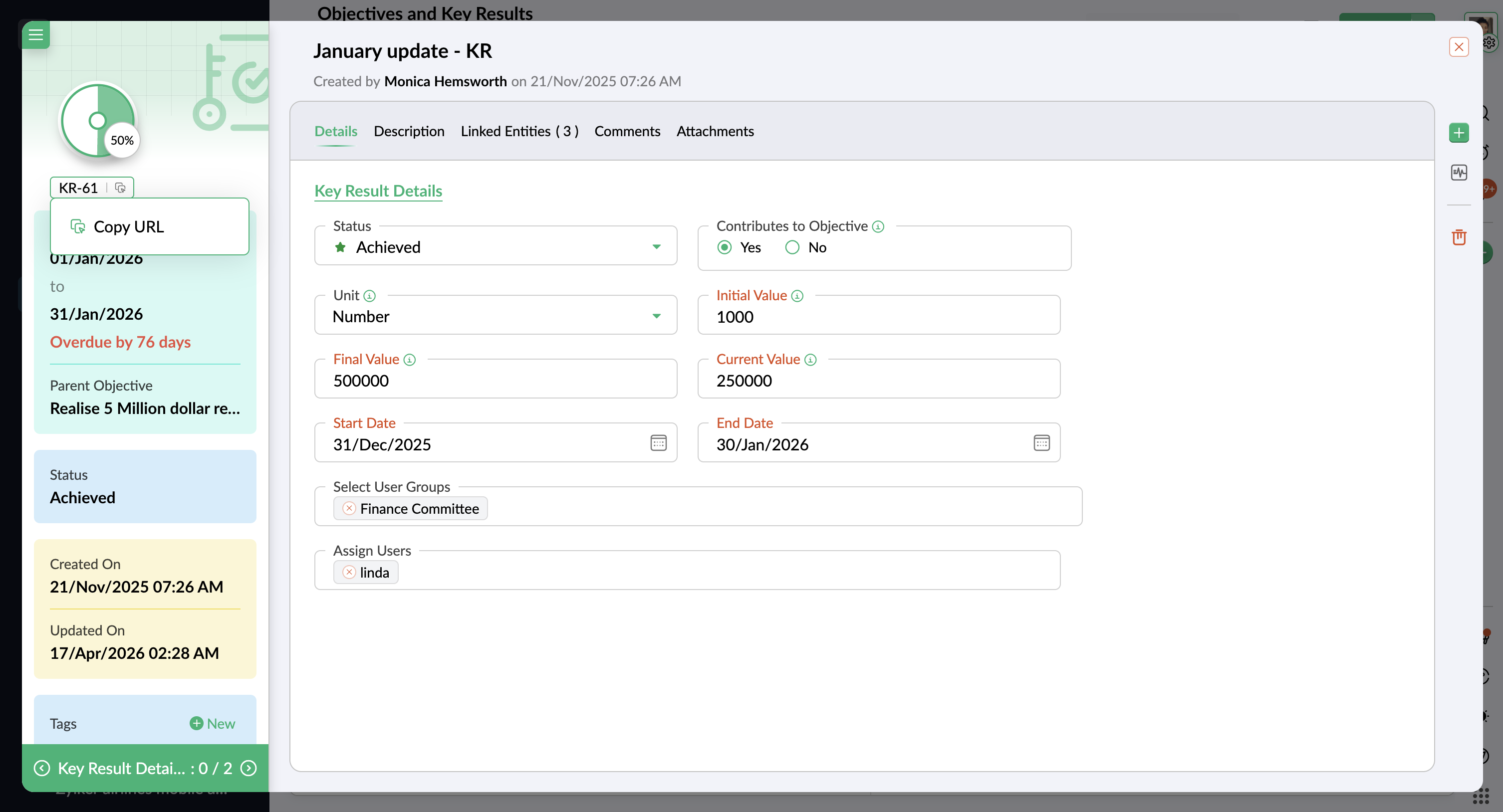Select Yes for Contributes to Objective
1503x812 pixels.
pyautogui.click(x=725, y=247)
